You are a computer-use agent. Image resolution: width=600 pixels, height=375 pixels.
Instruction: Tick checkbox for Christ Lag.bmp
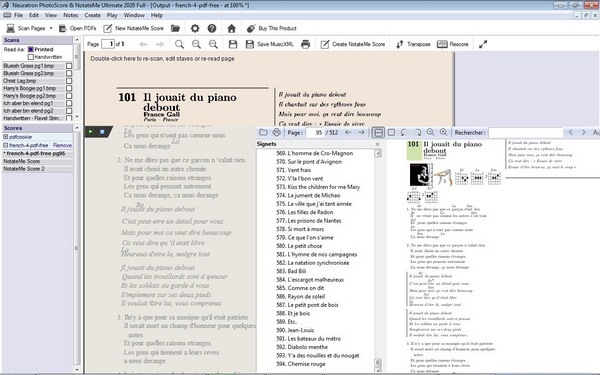pyautogui.click(x=69, y=81)
